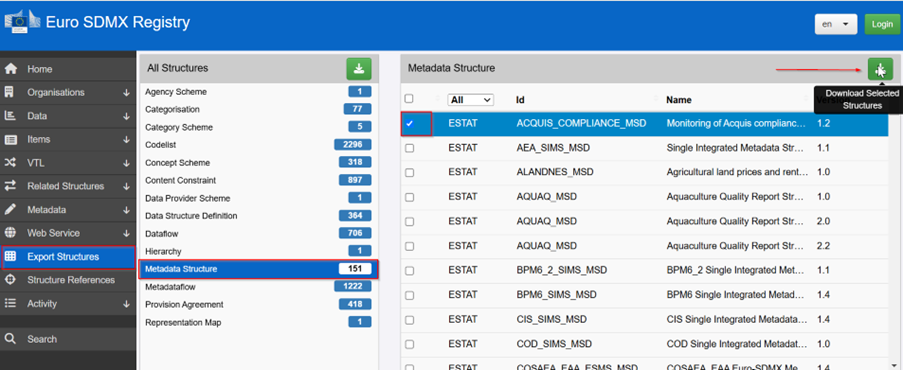Expand the Web Service menu arrow
The image size is (903, 370).
(x=126, y=233)
